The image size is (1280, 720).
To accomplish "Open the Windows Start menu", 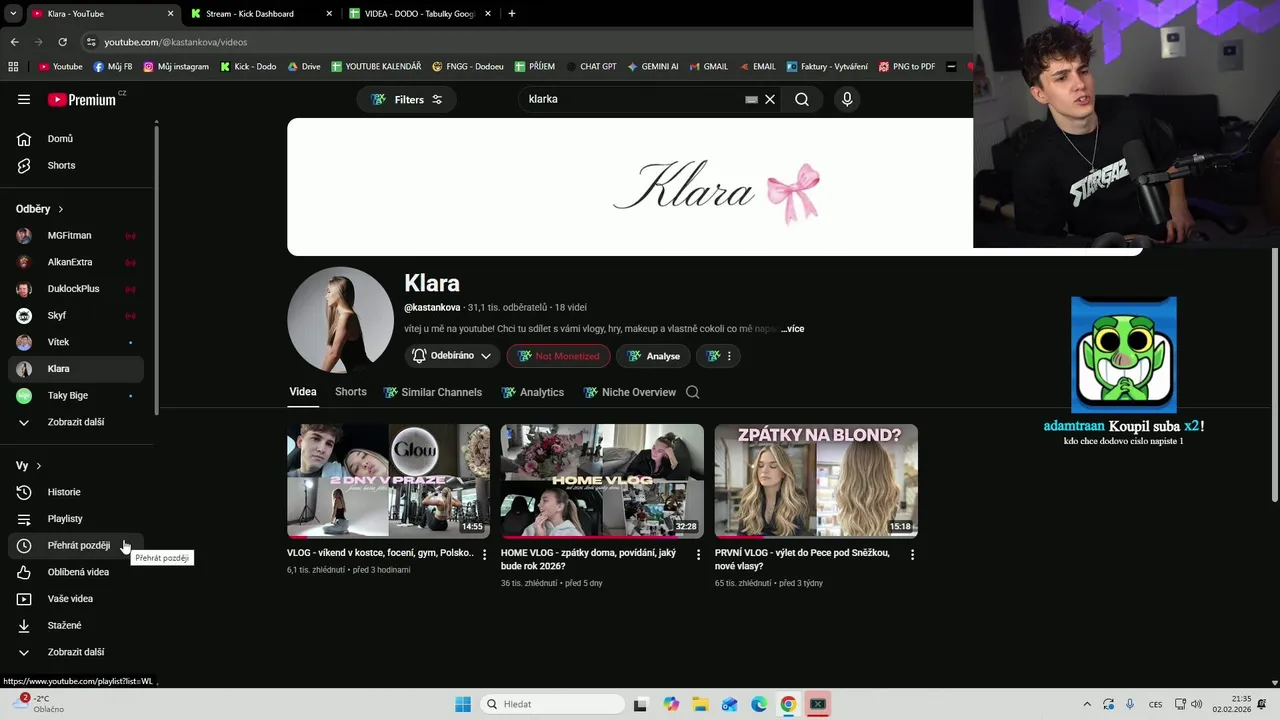I will tap(463, 704).
